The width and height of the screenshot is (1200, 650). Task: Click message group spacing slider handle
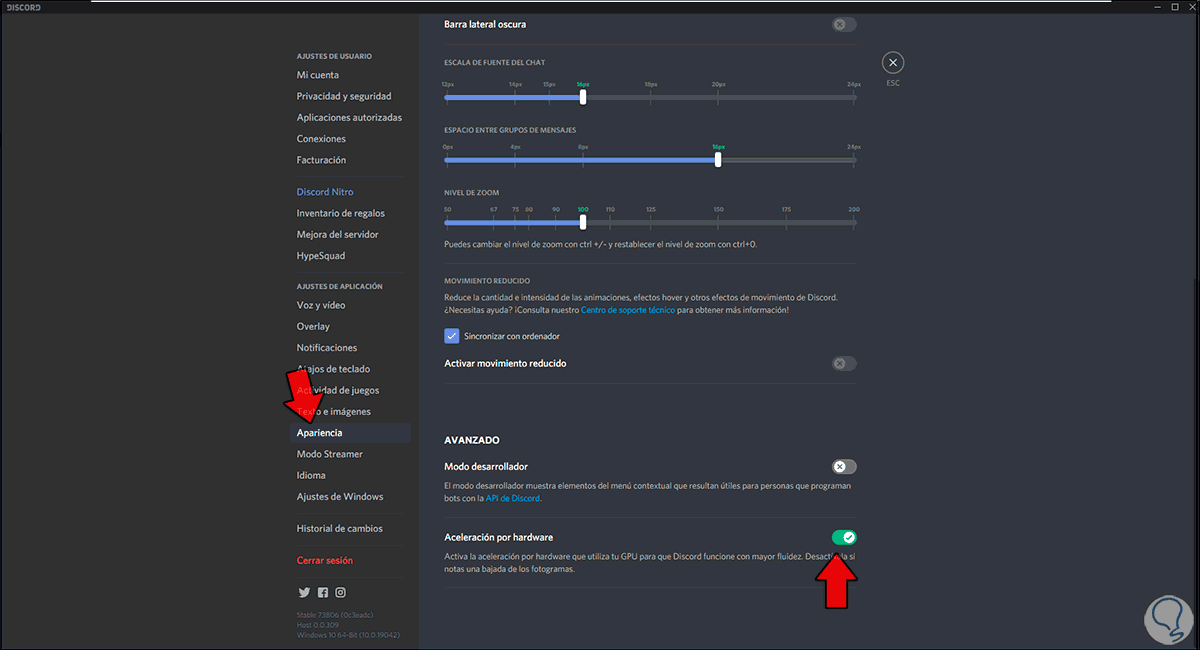click(x=718, y=159)
